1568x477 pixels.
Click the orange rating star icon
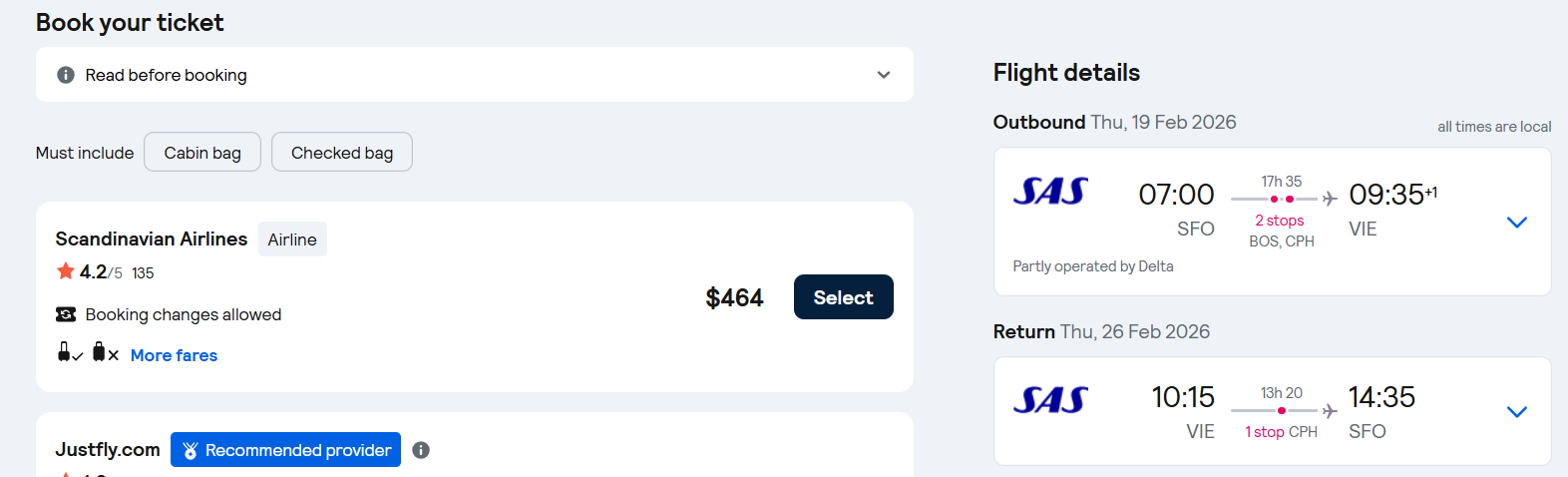(66, 271)
